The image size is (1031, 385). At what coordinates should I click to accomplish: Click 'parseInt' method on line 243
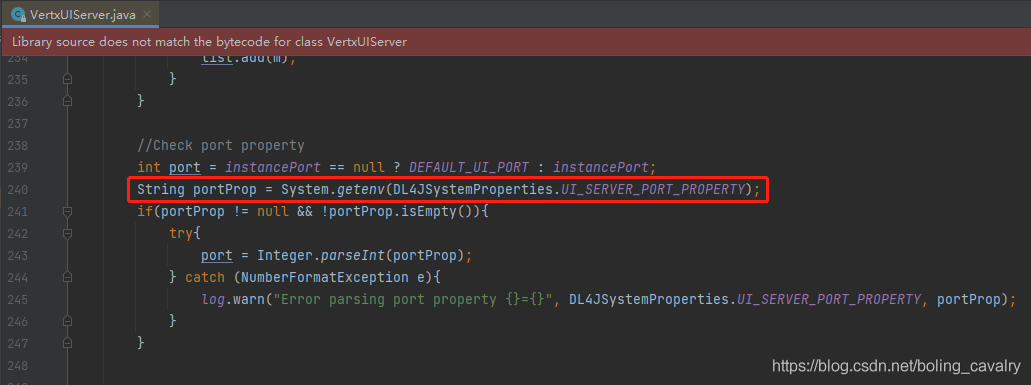(x=353, y=256)
